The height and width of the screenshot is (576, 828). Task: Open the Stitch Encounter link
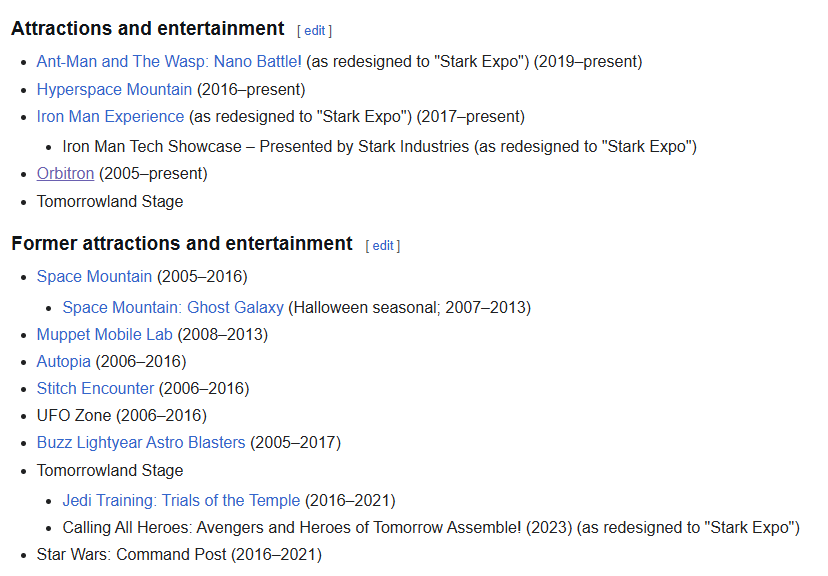click(95, 388)
